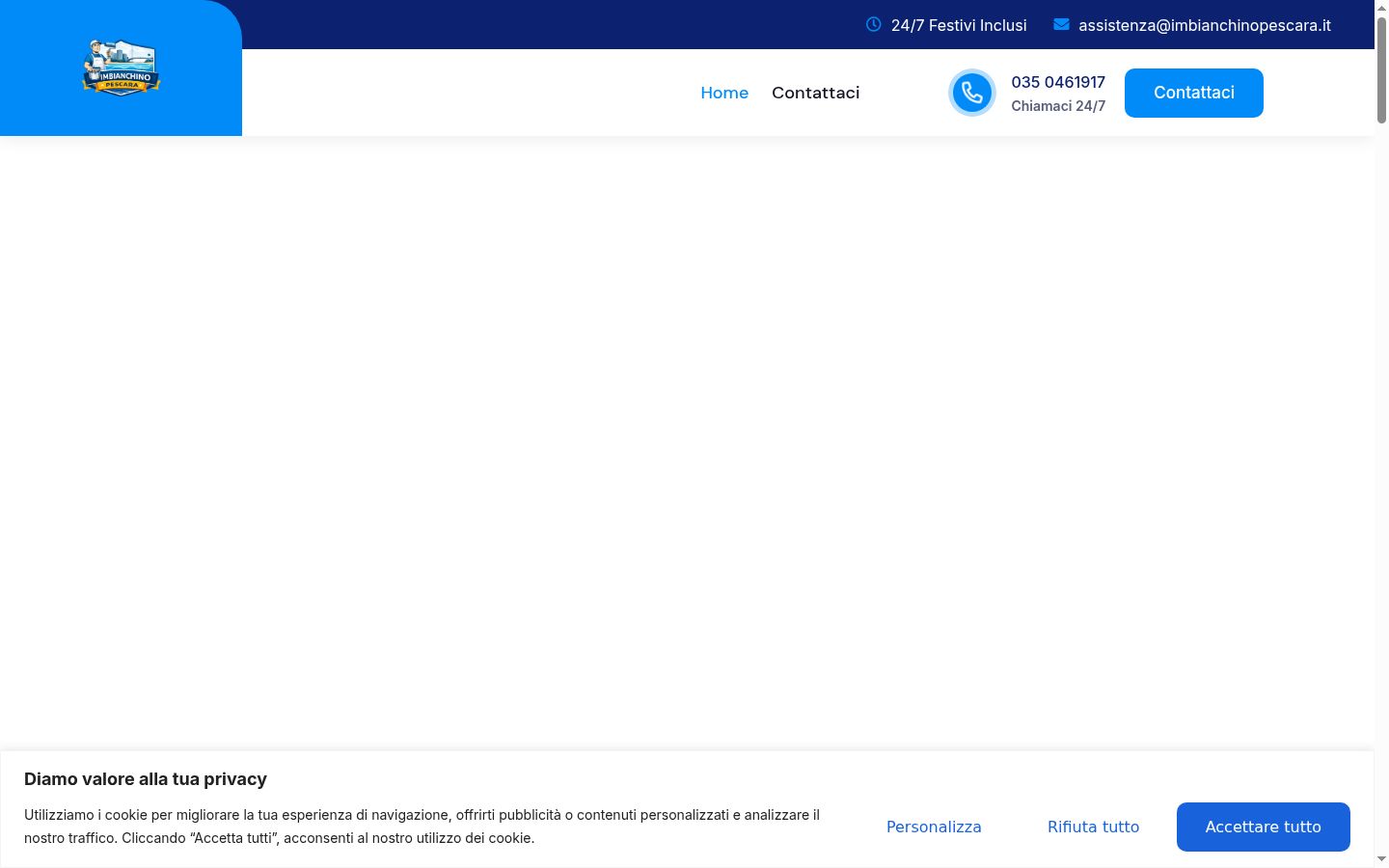Click the clock icon beside 24/7 Festivi Inclusi
1389x868 pixels.
[873, 24]
